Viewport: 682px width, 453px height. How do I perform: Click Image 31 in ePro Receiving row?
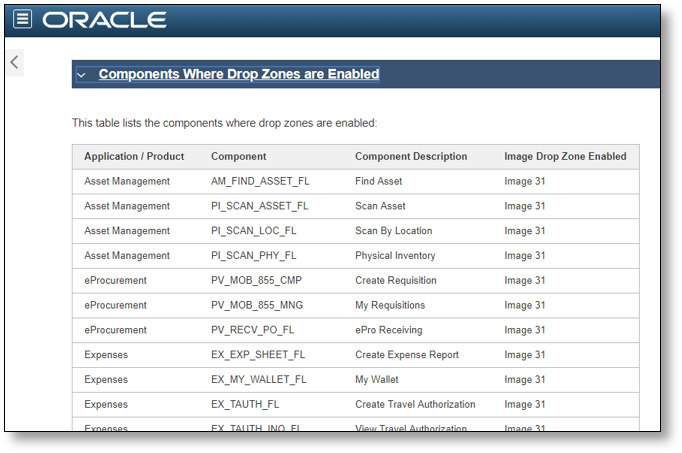point(525,330)
